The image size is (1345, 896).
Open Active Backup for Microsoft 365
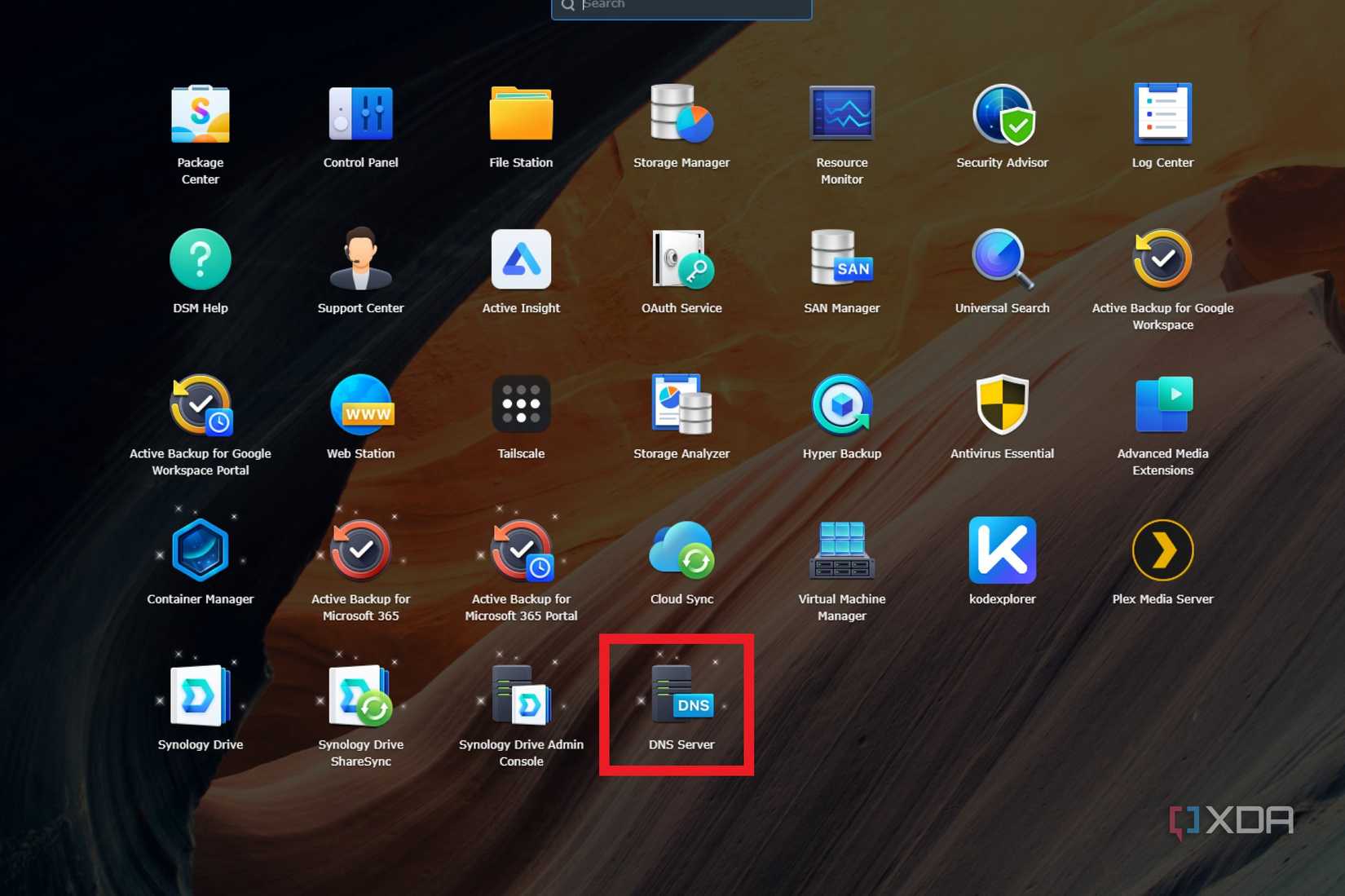(x=360, y=550)
